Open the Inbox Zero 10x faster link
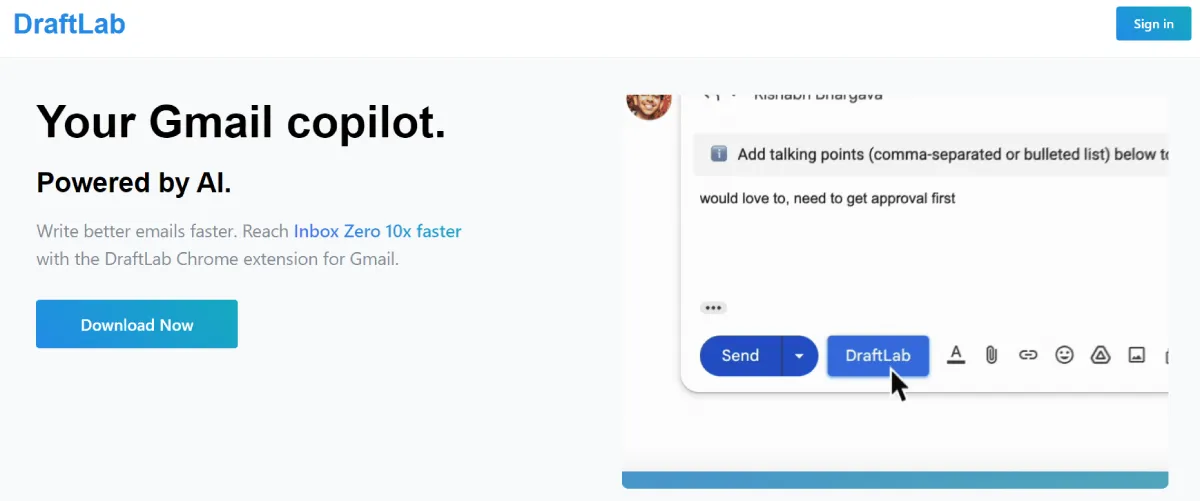This screenshot has width=1200, height=501. [377, 231]
